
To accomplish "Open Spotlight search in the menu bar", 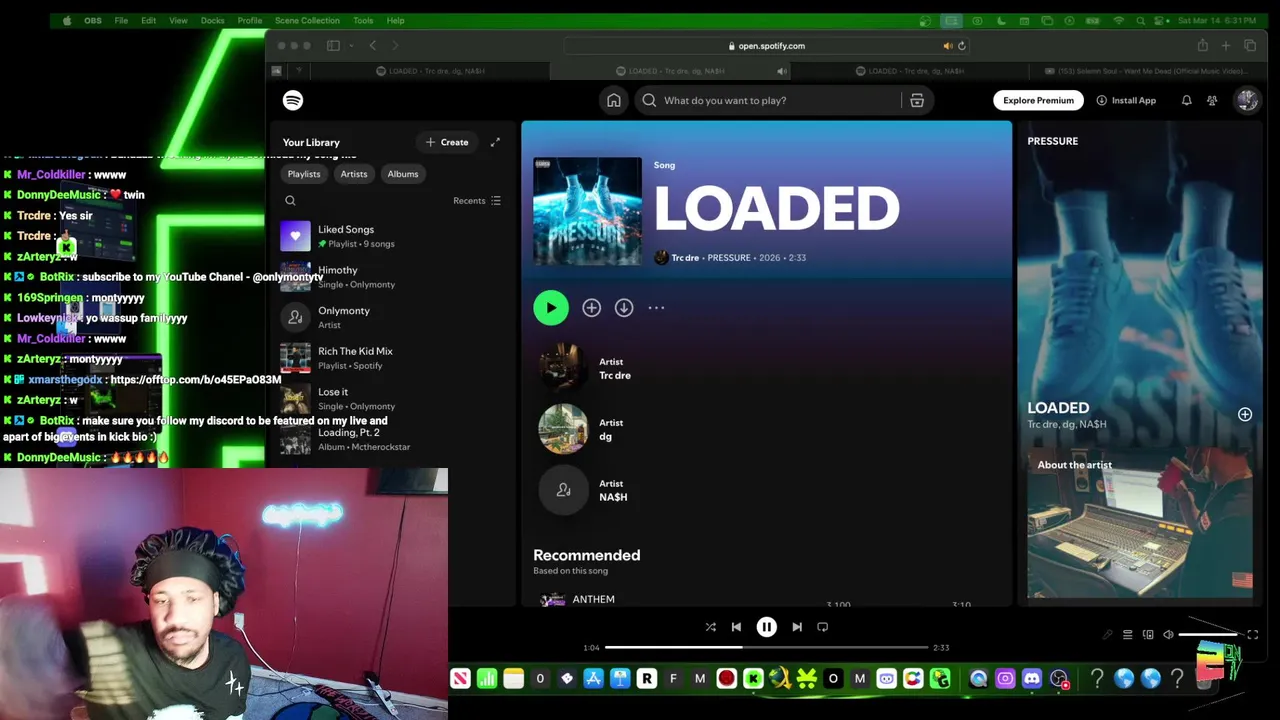I will (1139, 20).
